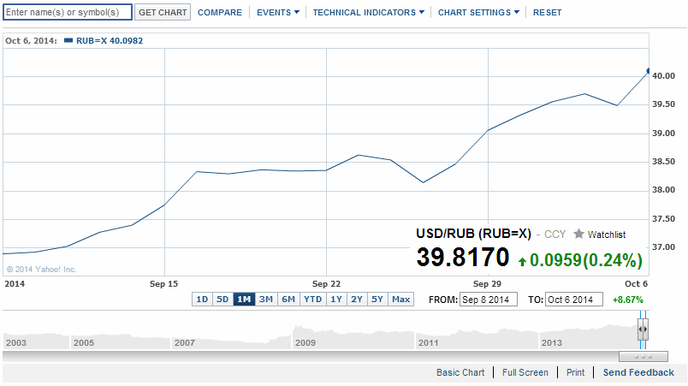Choose the Max range tab
Image resolution: width=688 pixels, height=386 pixels.
point(401,299)
